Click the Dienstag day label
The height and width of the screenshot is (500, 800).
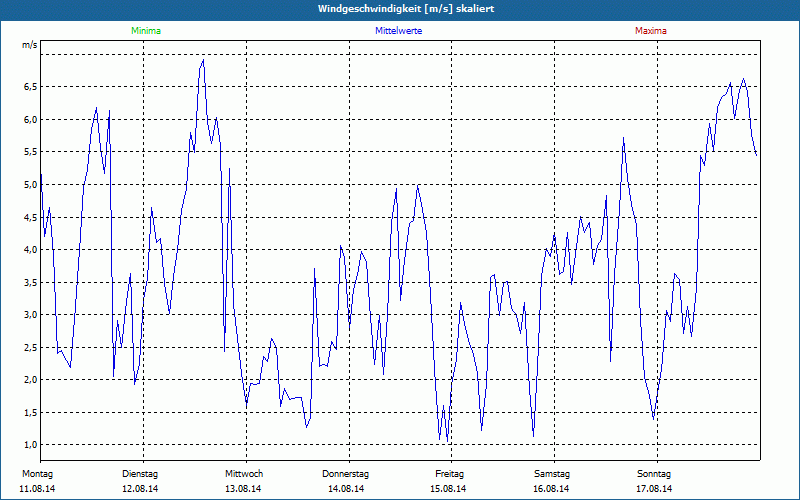pos(140,474)
